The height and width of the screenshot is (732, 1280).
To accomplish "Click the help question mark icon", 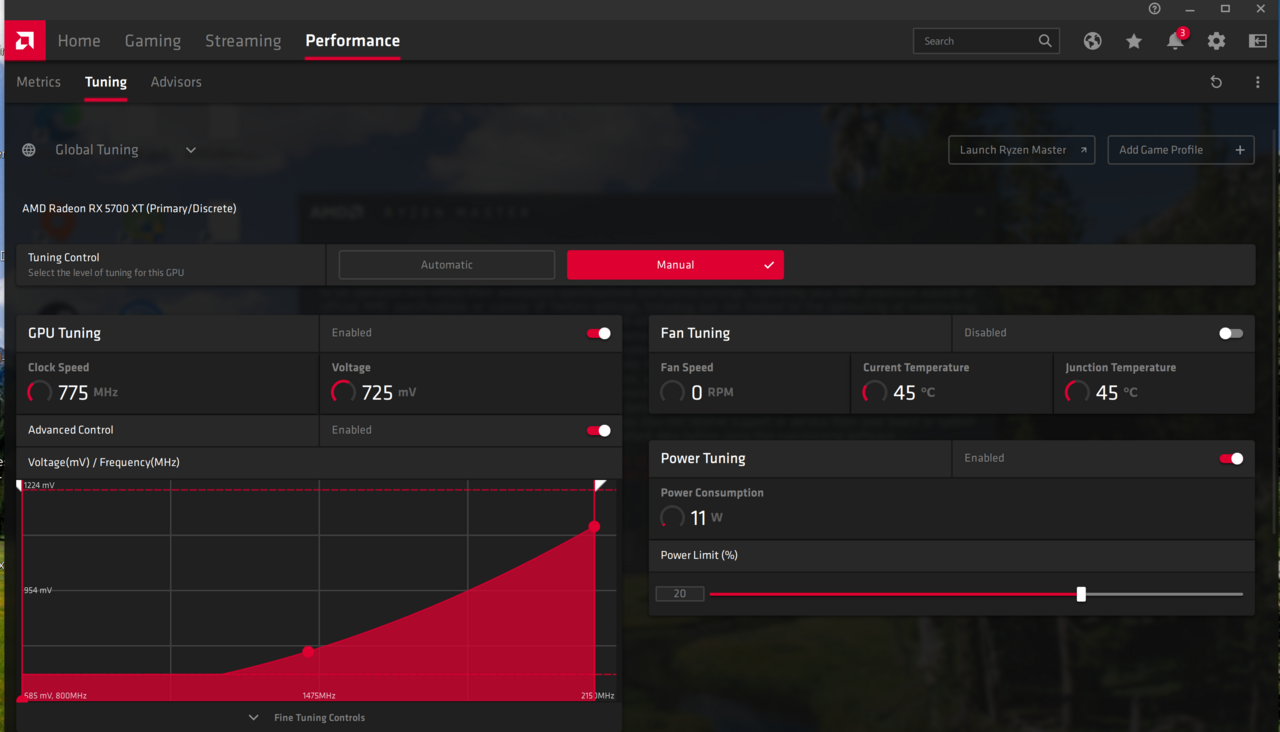I will tap(1155, 8).
